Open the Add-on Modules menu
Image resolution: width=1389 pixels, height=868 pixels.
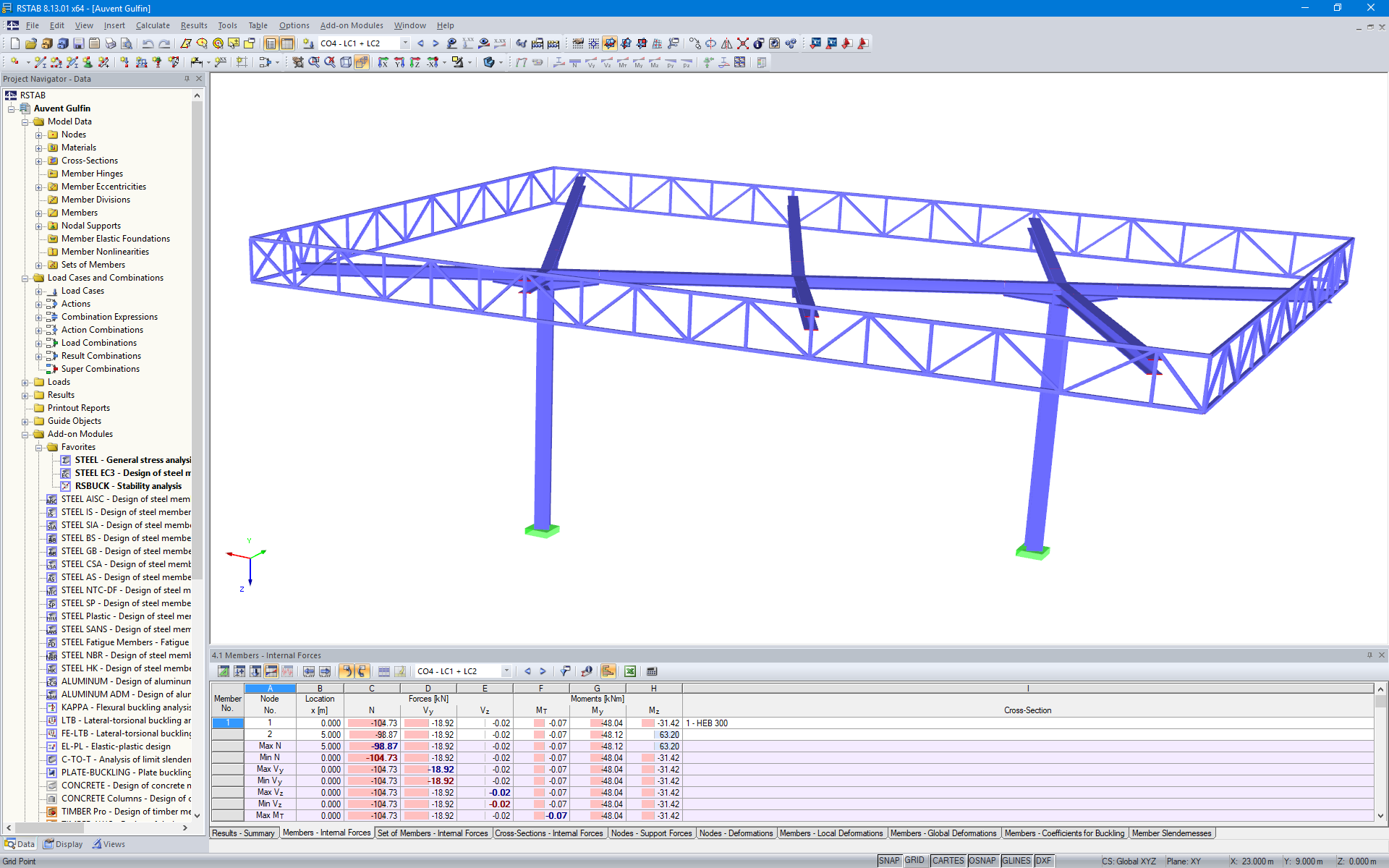(351, 25)
